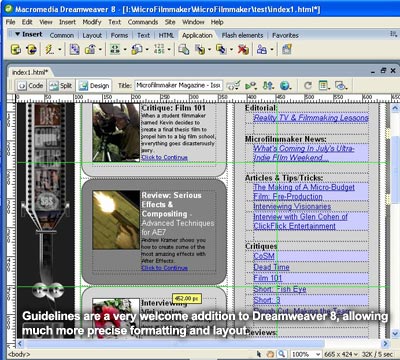Image resolution: width=400 pixels, height=360 pixels.
Task: Open the 665 x 424 window size menu
Action: coord(341,354)
